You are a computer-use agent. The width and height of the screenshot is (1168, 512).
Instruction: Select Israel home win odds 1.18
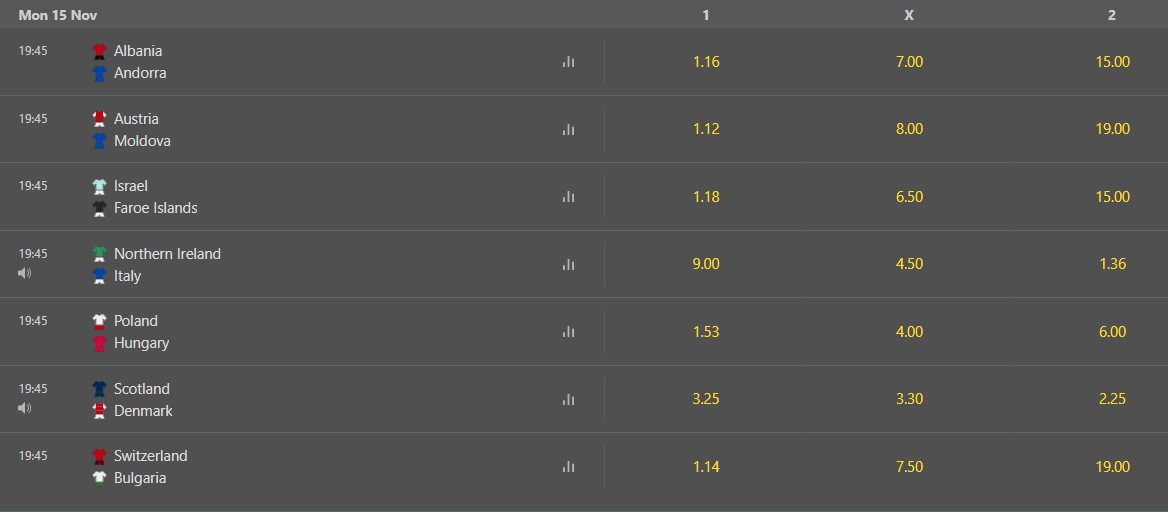(x=706, y=197)
